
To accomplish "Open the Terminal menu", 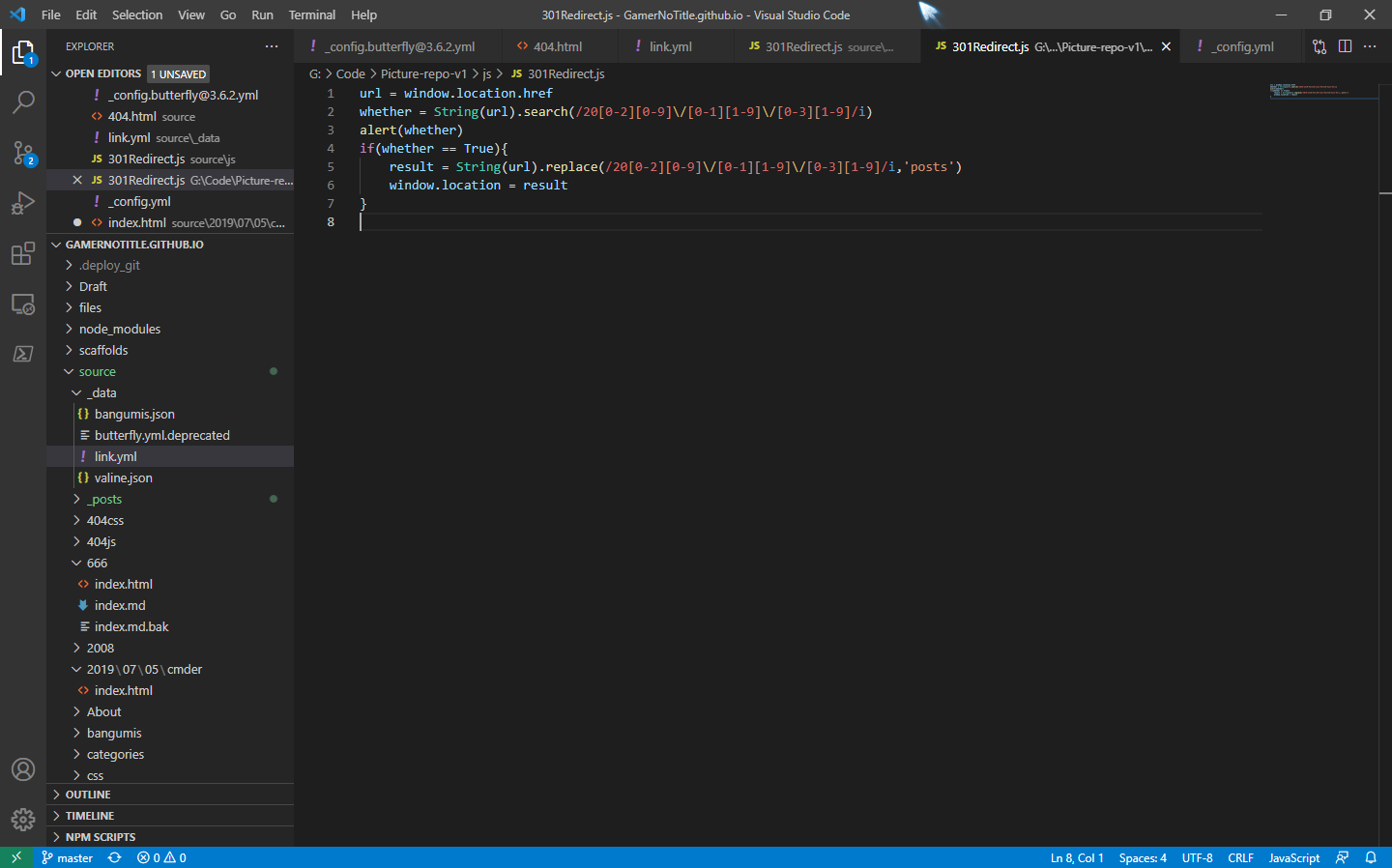I will click(311, 14).
